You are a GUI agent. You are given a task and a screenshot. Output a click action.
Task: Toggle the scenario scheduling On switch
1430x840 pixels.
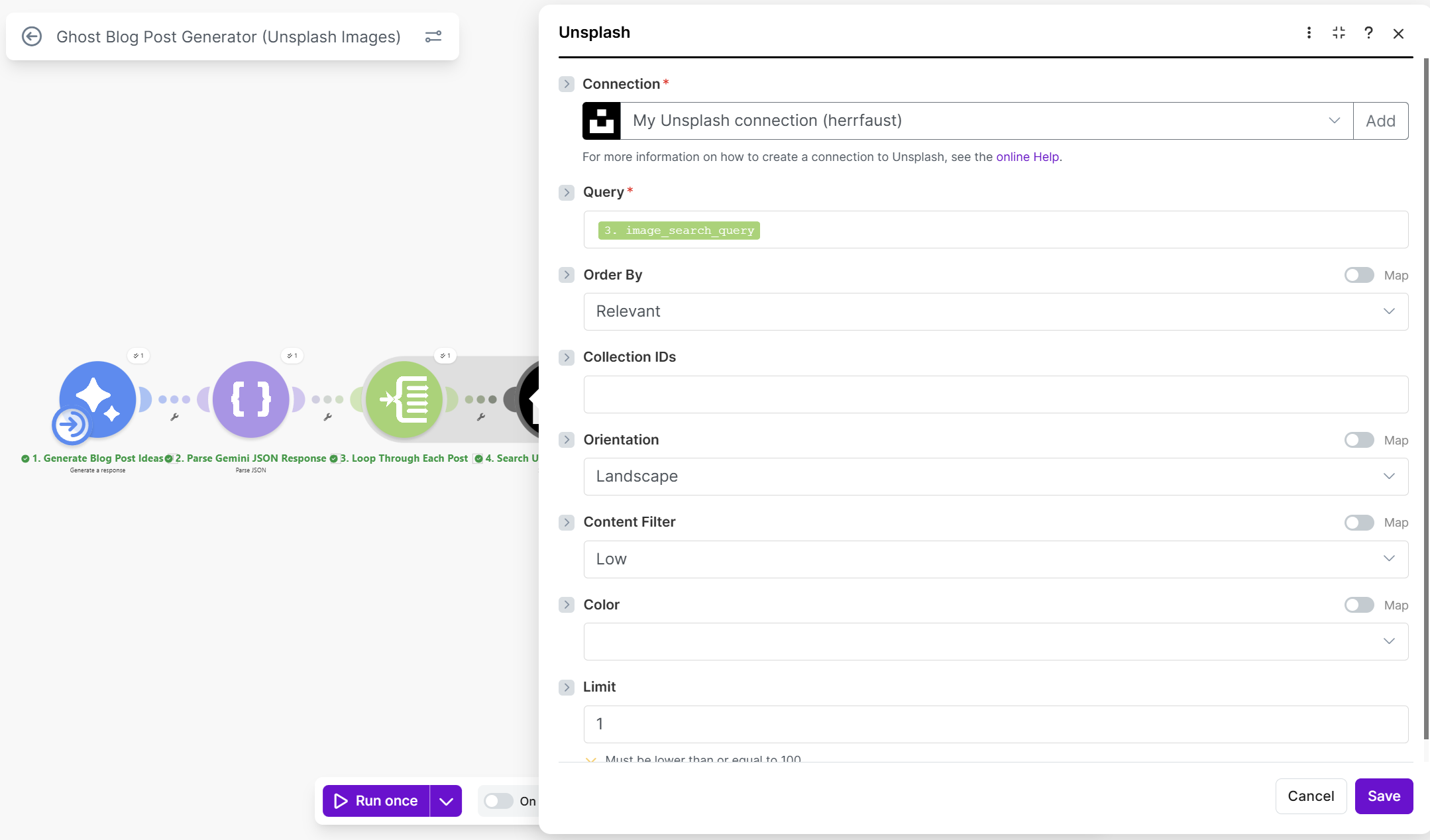pyautogui.click(x=498, y=801)
